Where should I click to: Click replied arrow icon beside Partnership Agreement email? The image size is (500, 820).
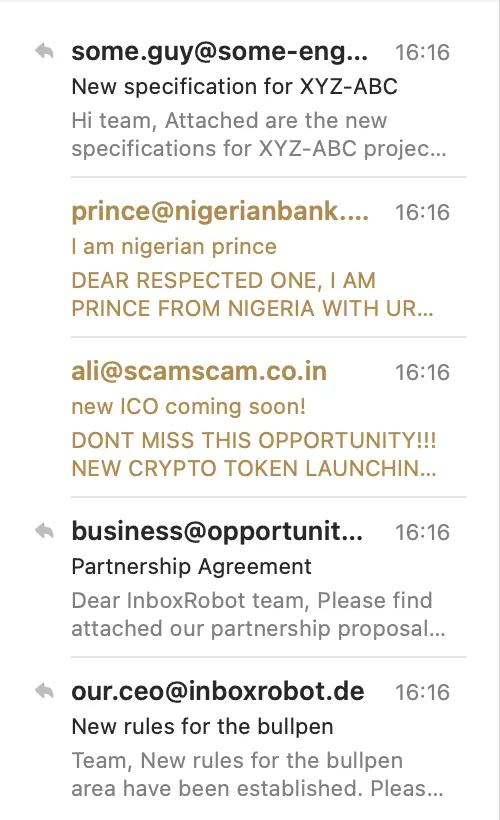coord(44,531)
